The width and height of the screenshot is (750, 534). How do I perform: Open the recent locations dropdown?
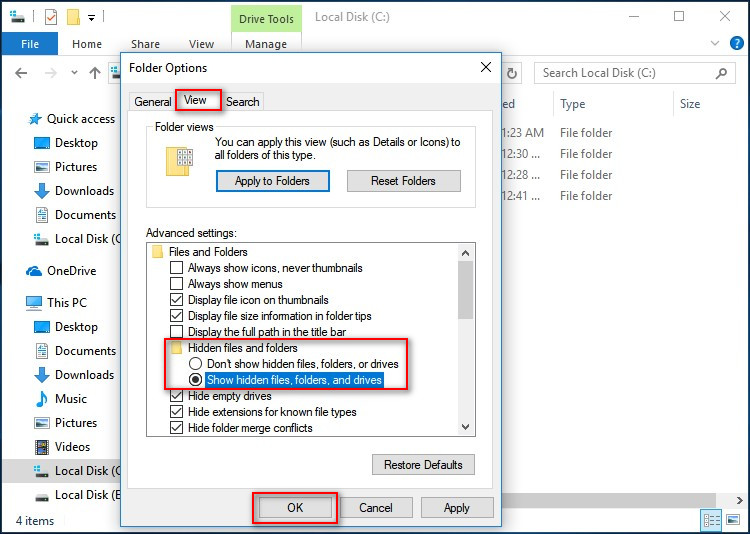[x=74, y=73]
